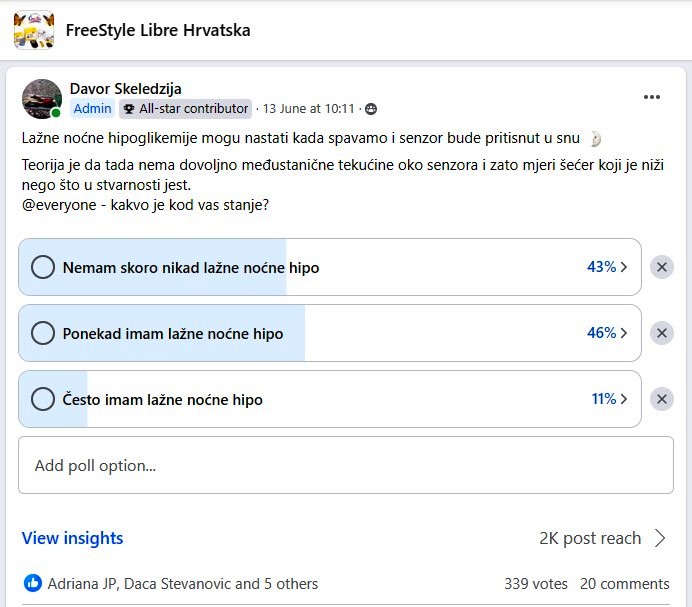The width and height of the screenshot is (692, 607).
Task: Open Davor Skeledzija's profile picture
Action: pos(42,99)
